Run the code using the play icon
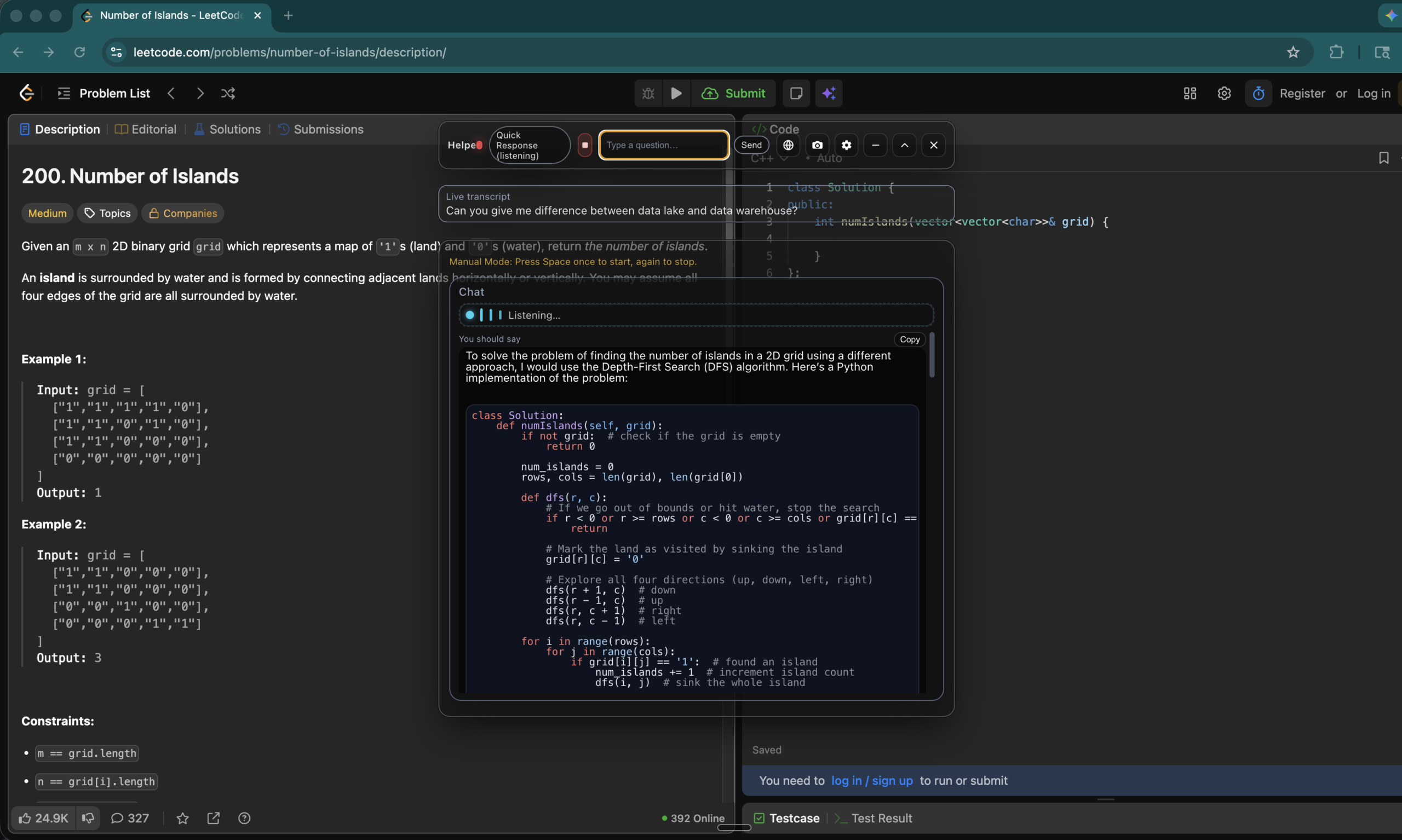The width and height of the screenshot is (1402, 840). (676, 94)
